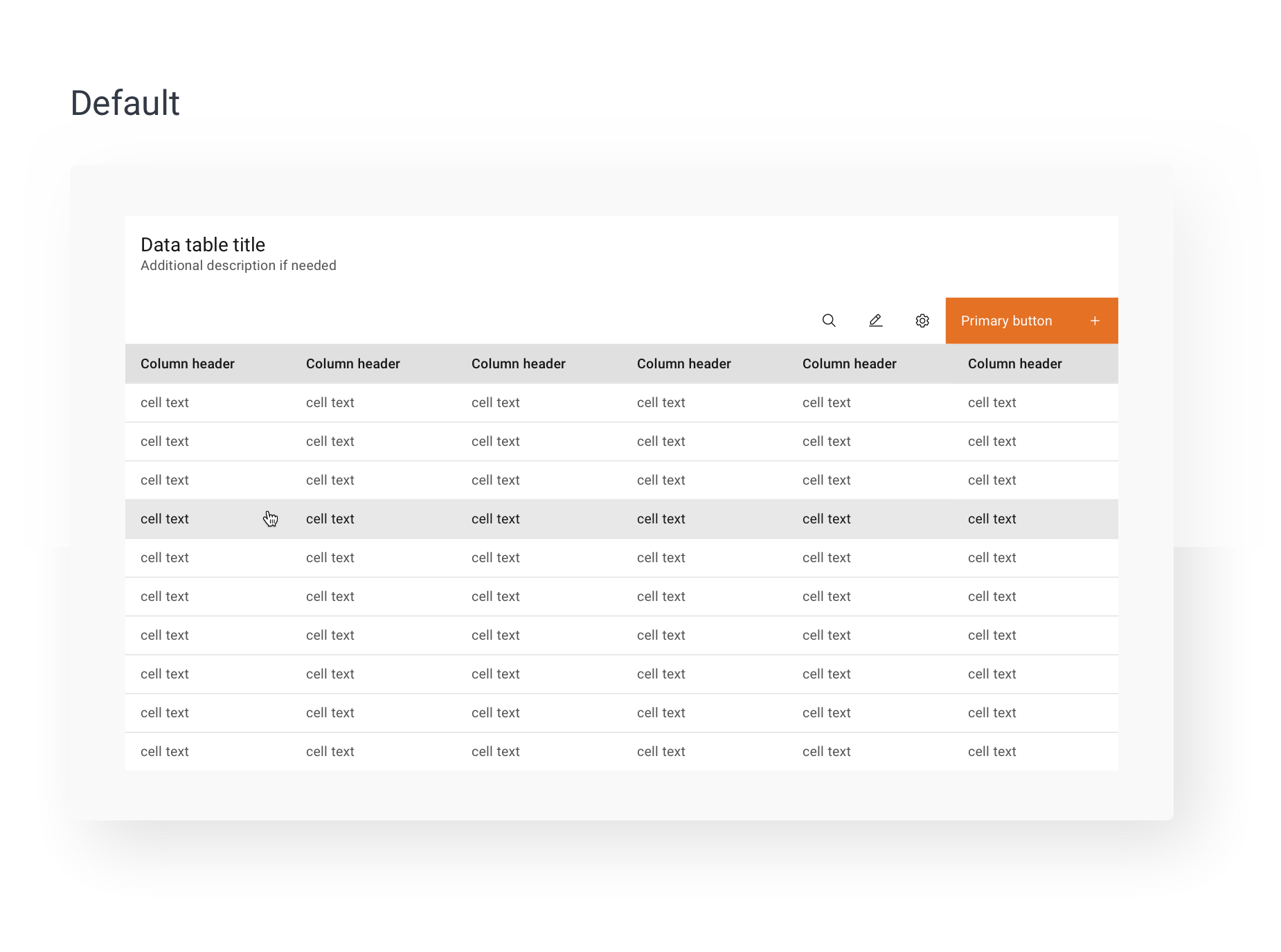Click third-column cell in first data row

point(496,403)
